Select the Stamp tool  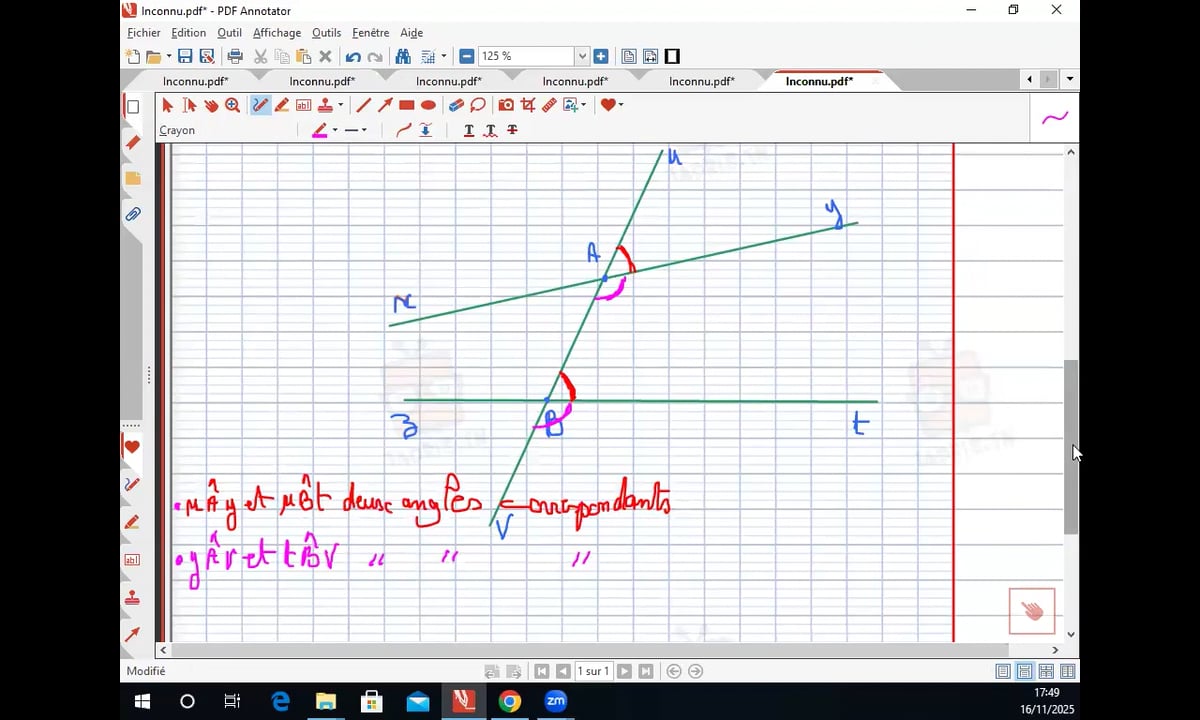pos(326,105)
